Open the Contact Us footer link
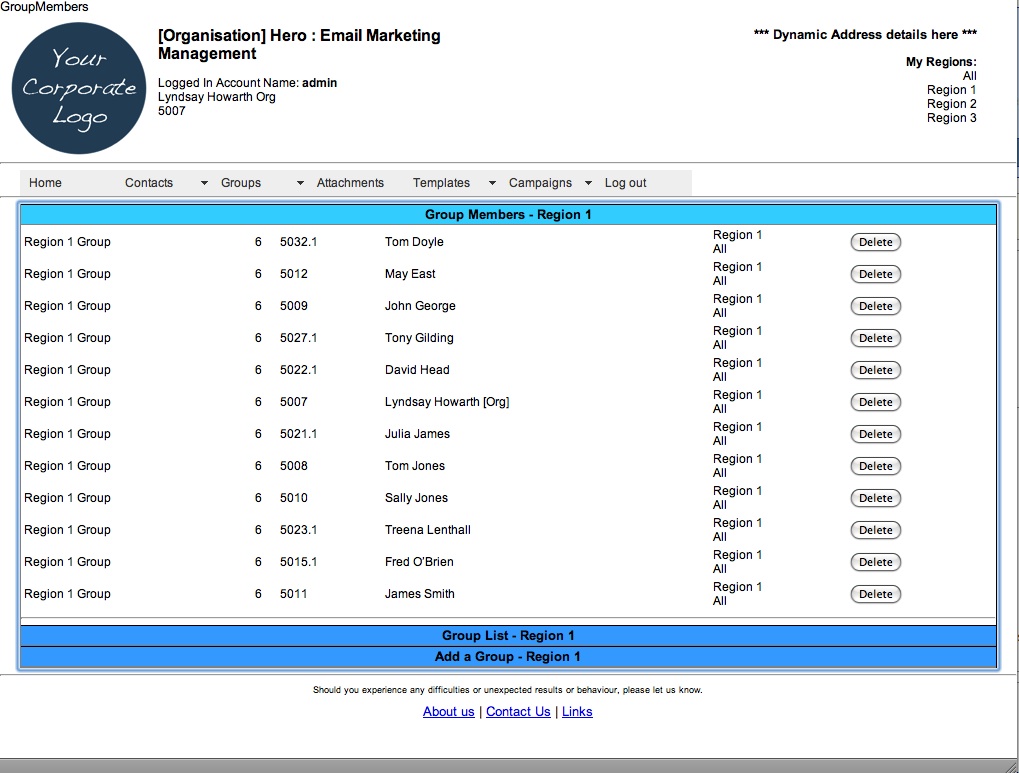The image size is (1019, 773). click(x=518, y=712)
